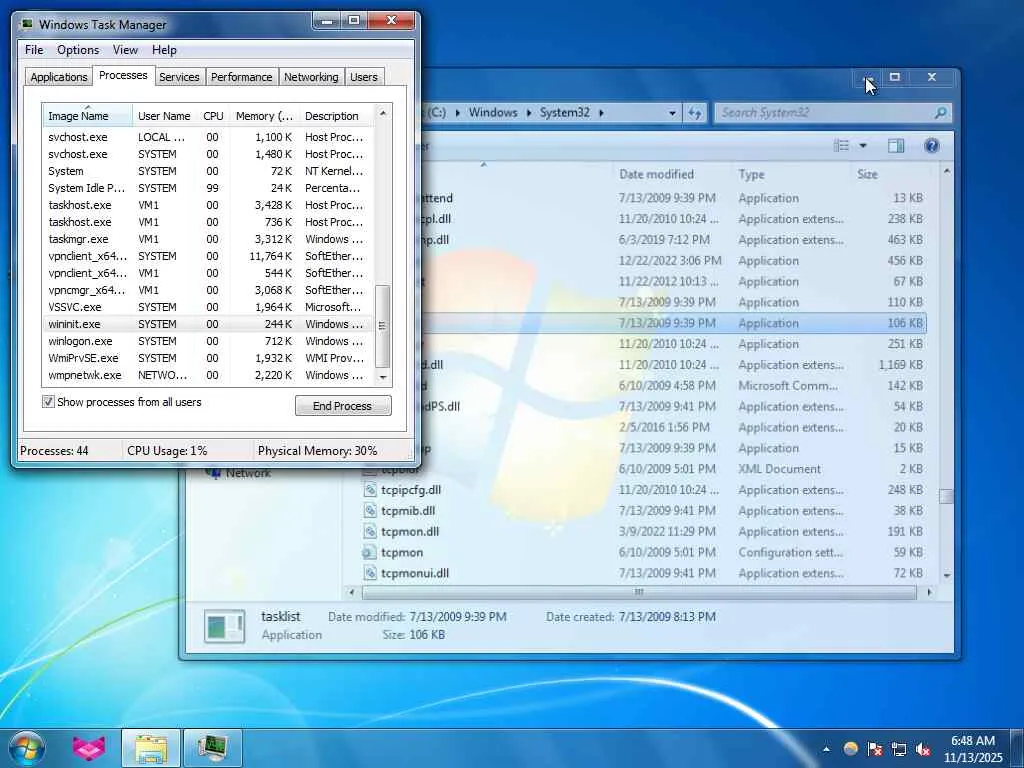Image resolution: width=1024 pixels, height=768 pixels.
Task: Click the search magnifier in Search System32
Action: click(940, 113)
